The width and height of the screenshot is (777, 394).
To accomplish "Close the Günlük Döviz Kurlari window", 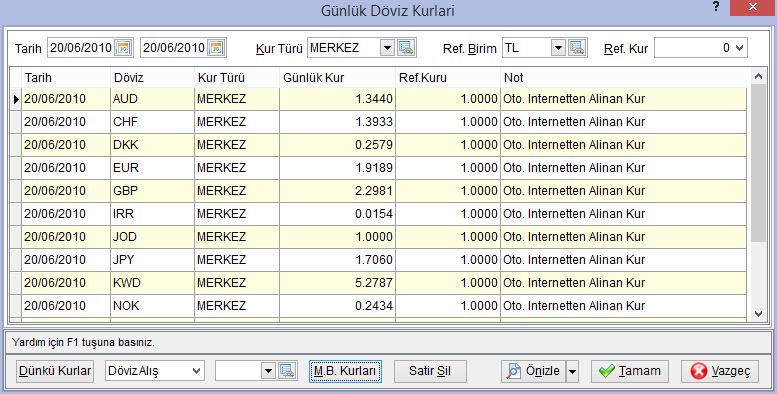I will coord(753,7).
